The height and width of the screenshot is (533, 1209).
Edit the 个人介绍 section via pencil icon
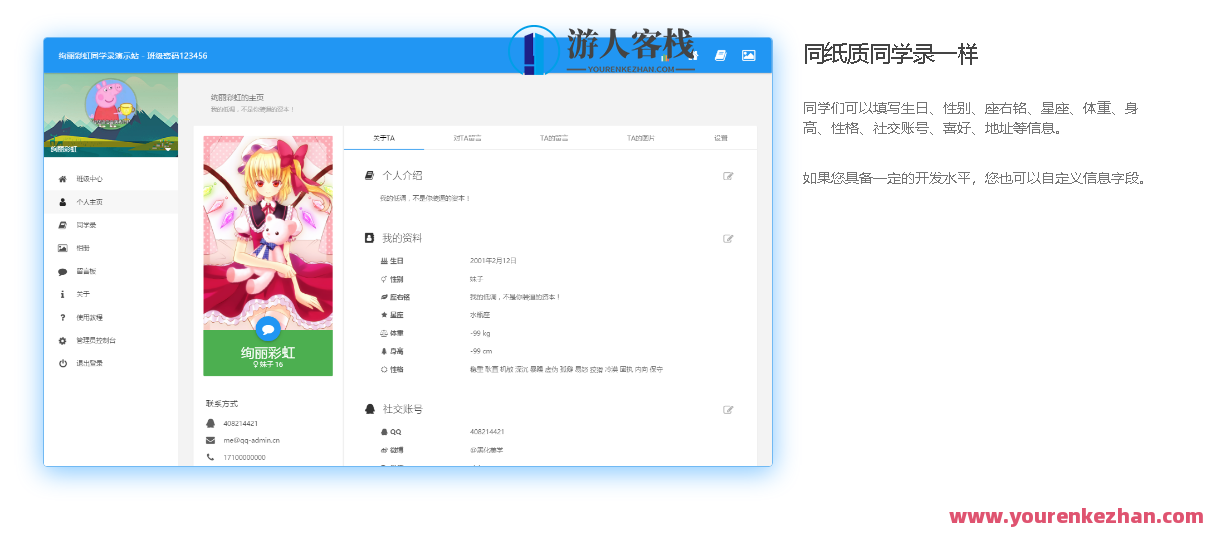coord(728,176)
